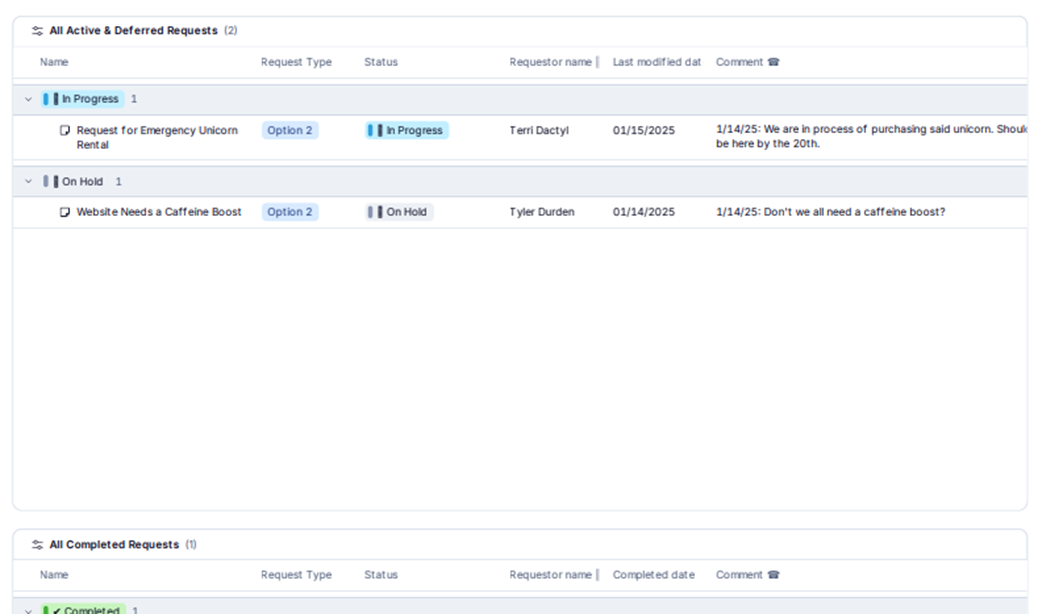Collapse the In Progress group
The image size is (1038, 614).
pos(28,99)
